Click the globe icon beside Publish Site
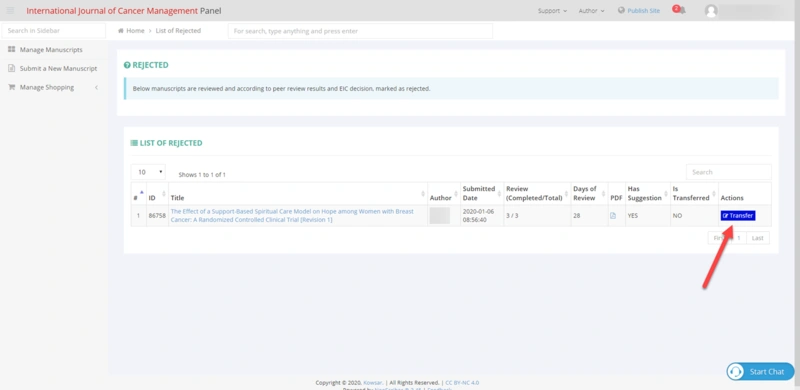Screen dimensions: 800x390 [621, 10]
